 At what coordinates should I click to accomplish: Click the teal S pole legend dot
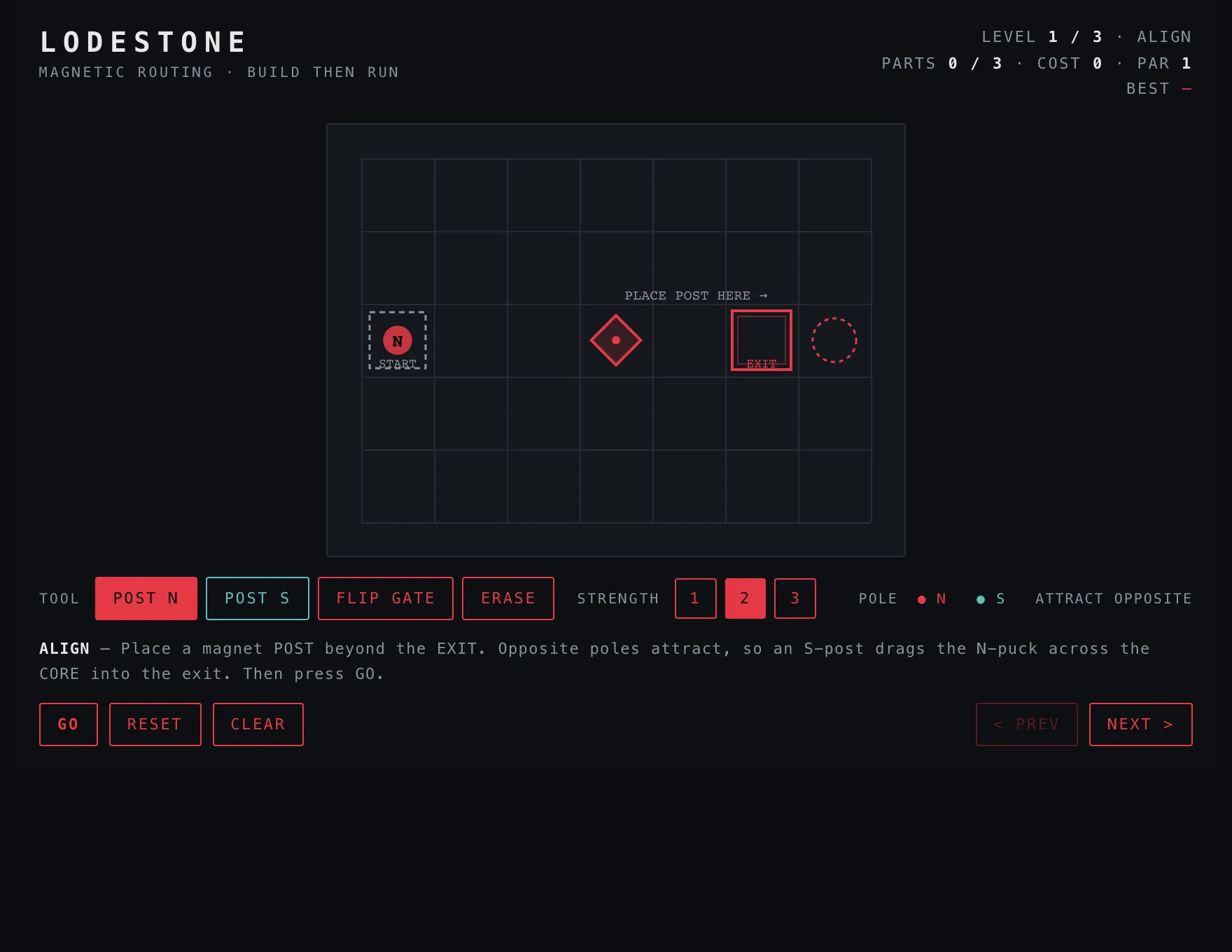(981, 599)
